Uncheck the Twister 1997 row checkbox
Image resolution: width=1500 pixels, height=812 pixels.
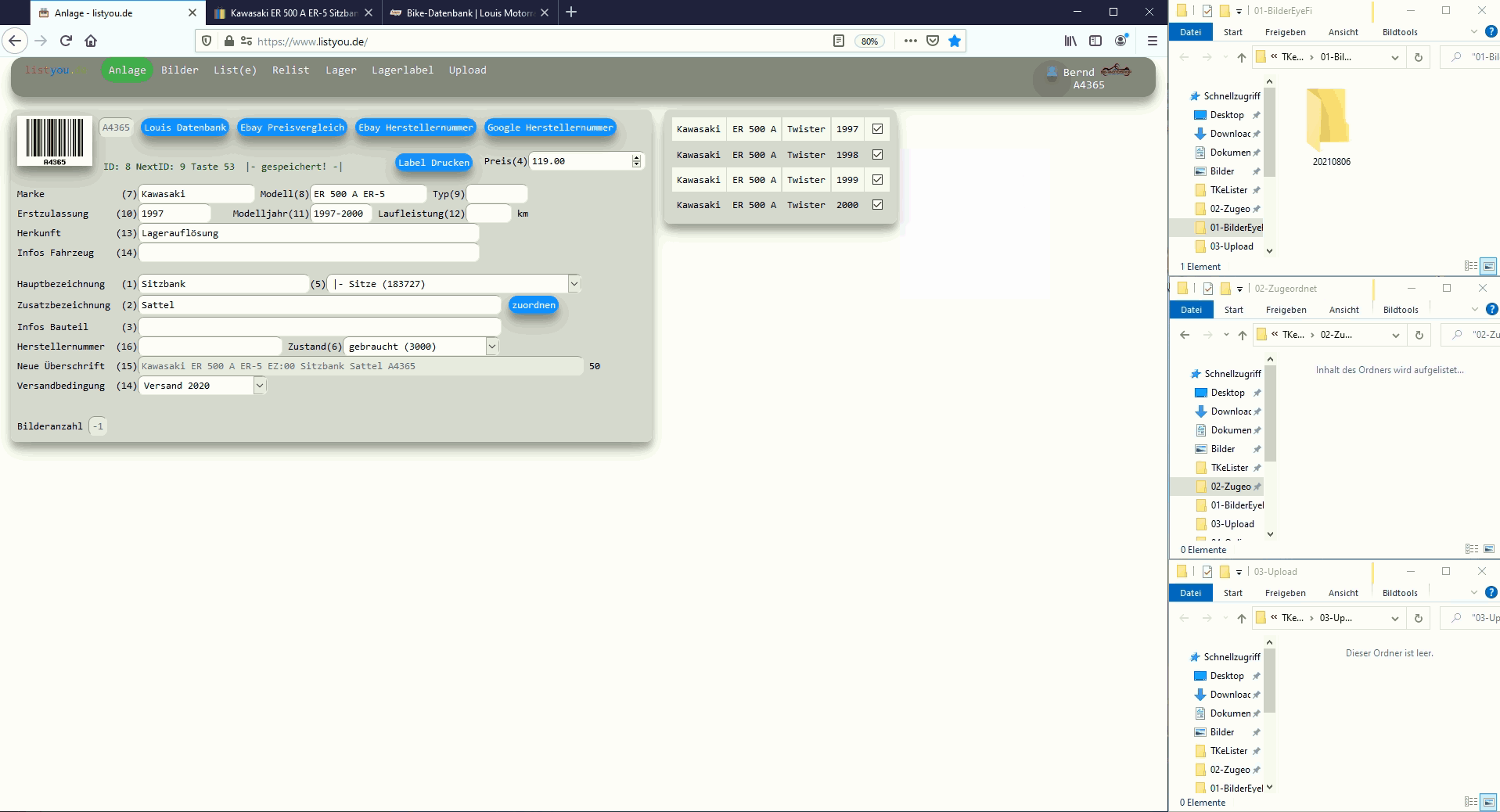tap(877, 129)
